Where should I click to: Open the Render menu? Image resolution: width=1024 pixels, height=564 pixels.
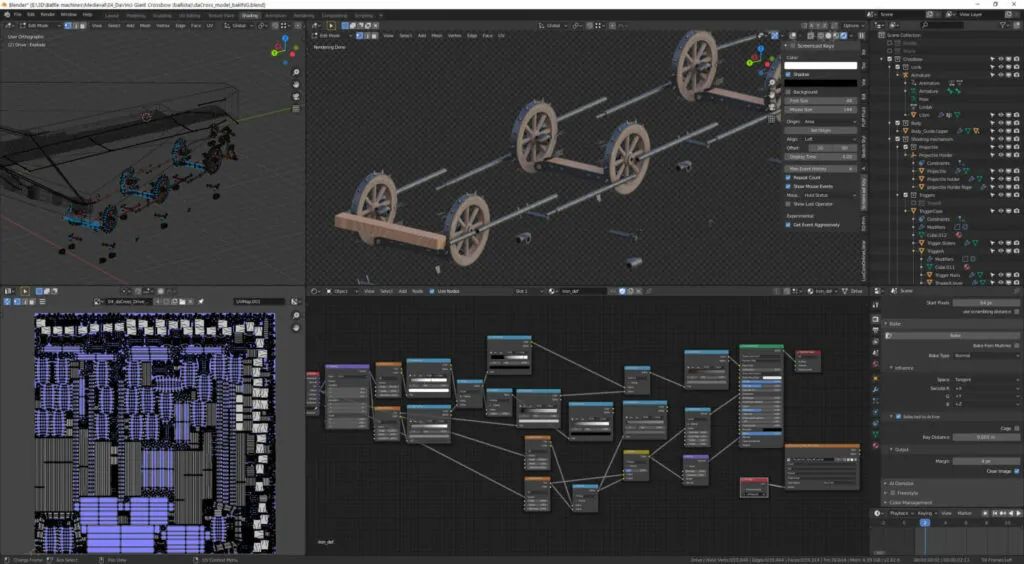(48, 14)
